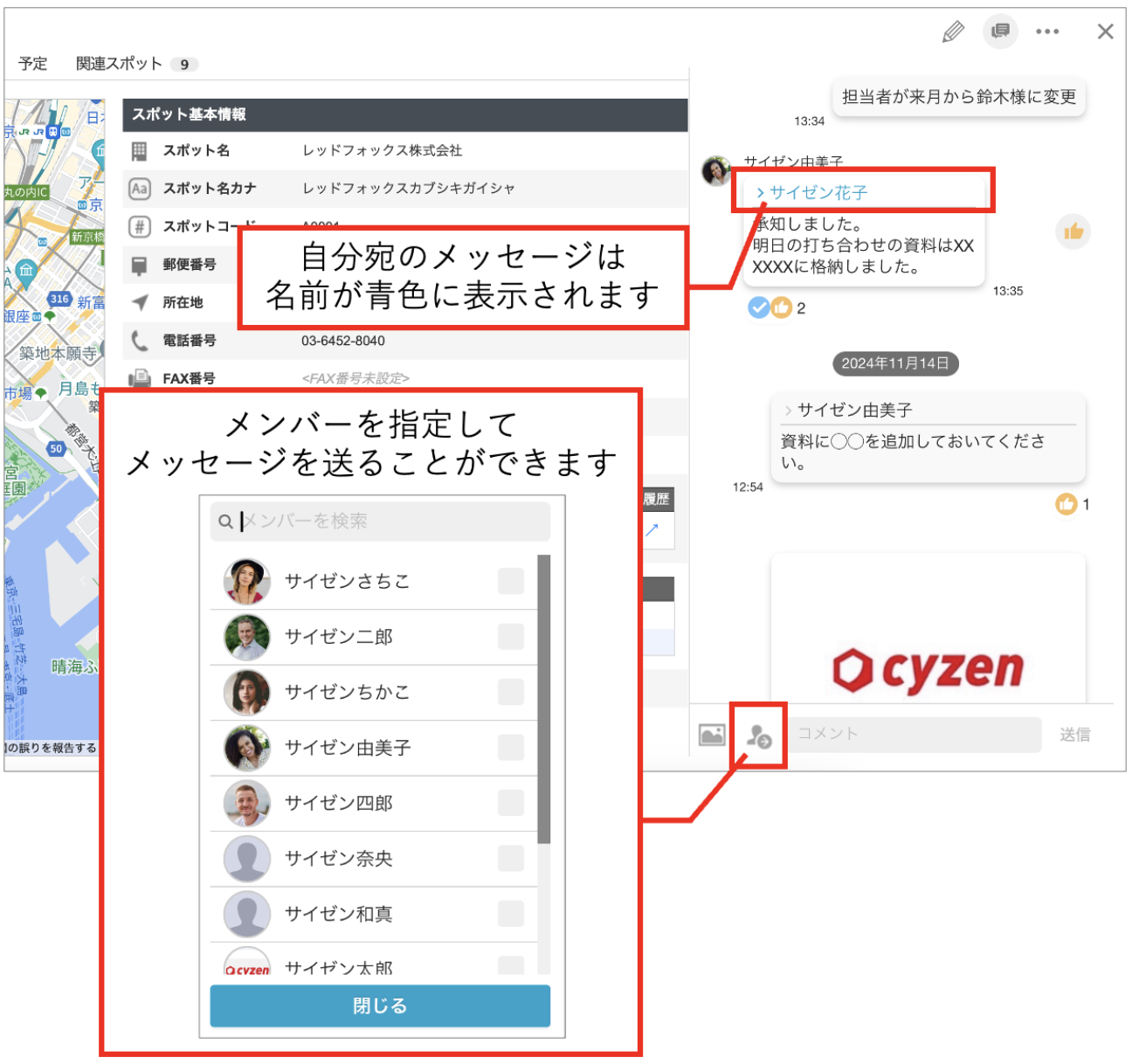Click the 閉じる button
Screen dimensions: 1139x1064
pyautogui.click(x=380, y=1006)
